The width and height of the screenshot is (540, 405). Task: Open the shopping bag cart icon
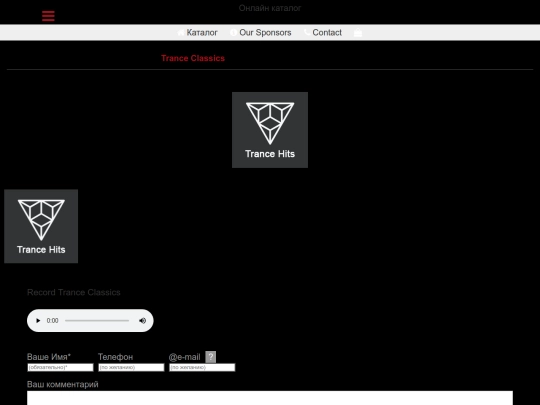[x=358, y=32]
